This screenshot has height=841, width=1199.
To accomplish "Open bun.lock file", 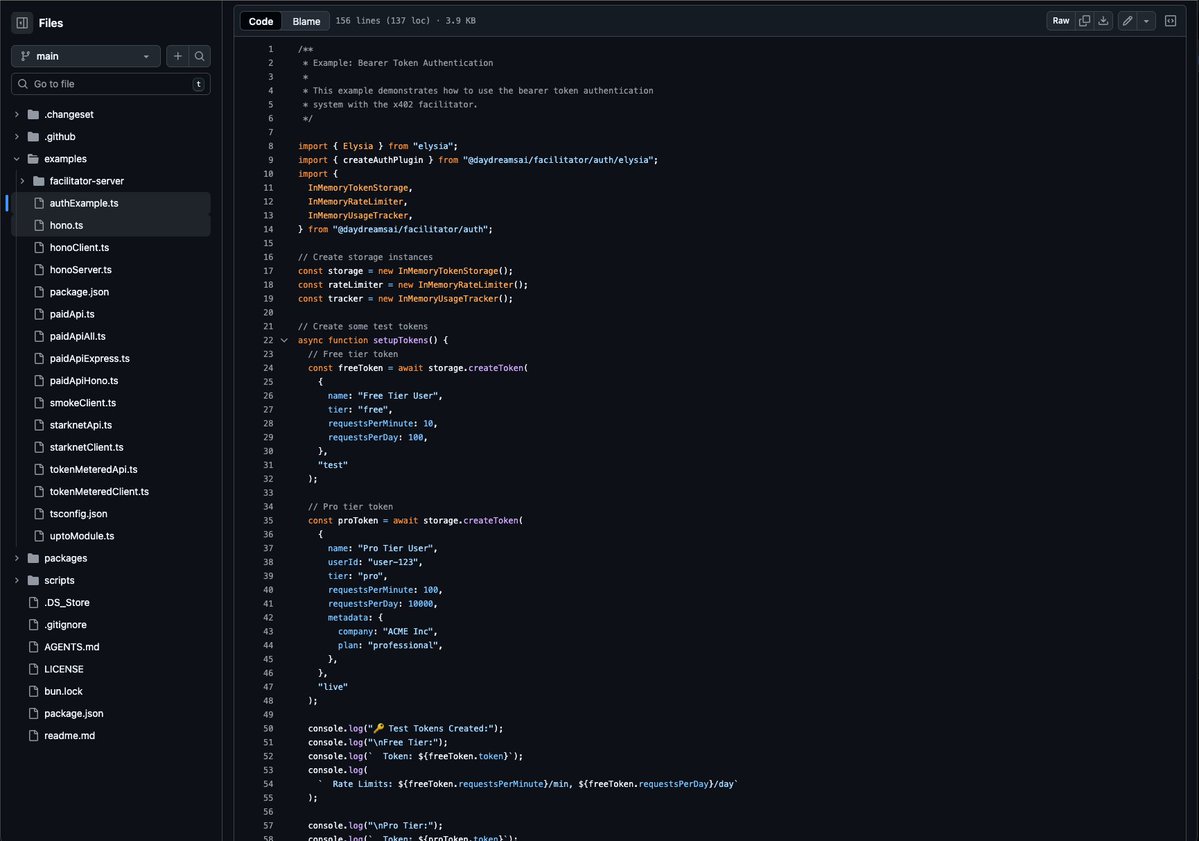I will point(63,691).
